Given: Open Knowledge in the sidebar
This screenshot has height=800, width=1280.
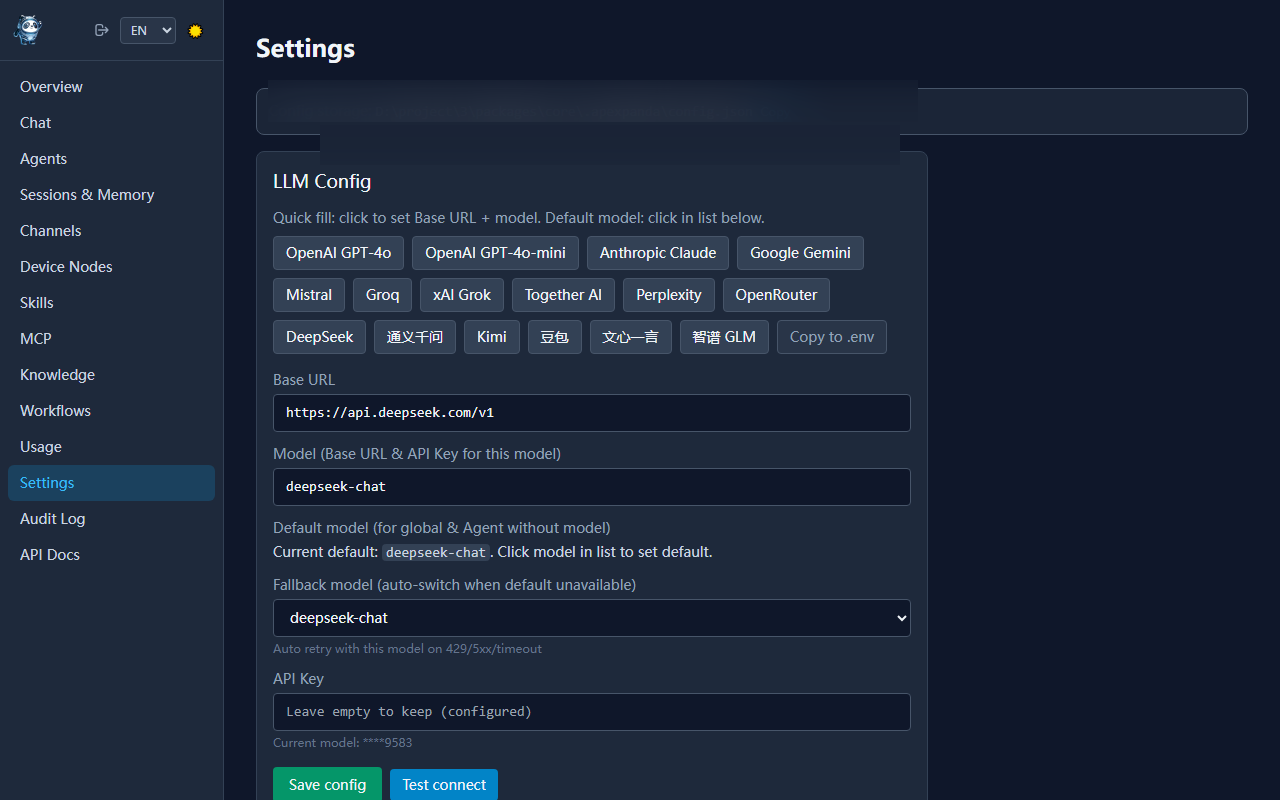Looking at the screenshot, I should [x=111, y=375].
